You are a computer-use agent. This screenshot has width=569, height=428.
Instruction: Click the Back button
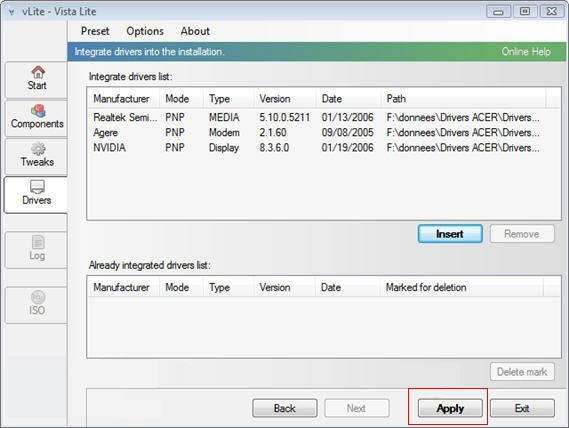click(285, 408)
